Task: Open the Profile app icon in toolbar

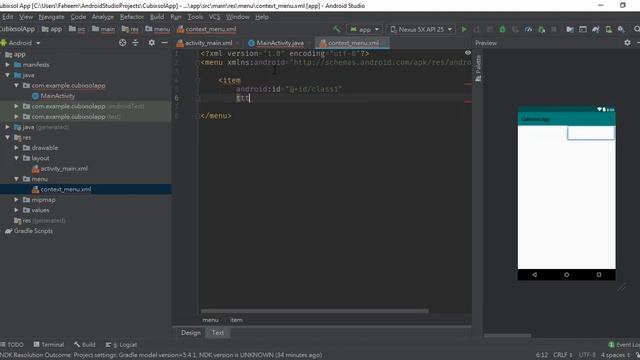Action: [x=528, y=29]
